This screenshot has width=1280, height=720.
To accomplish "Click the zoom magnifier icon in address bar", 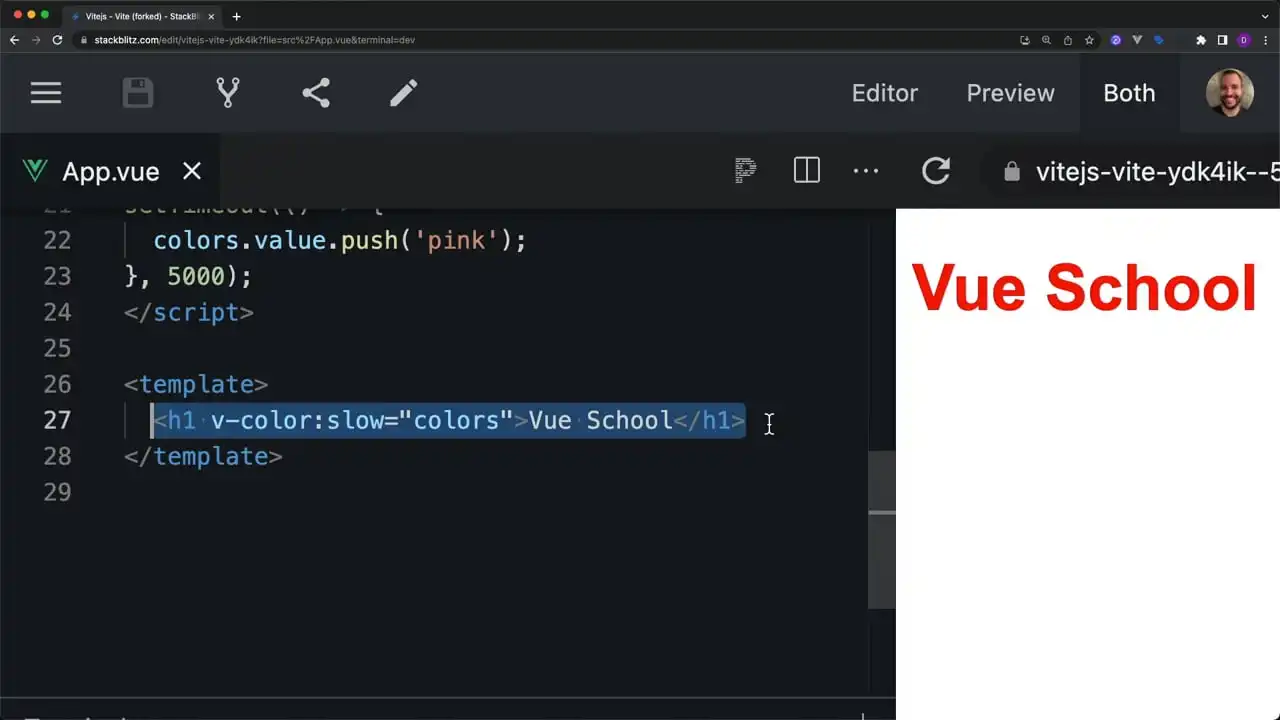I will (1046, 40).
